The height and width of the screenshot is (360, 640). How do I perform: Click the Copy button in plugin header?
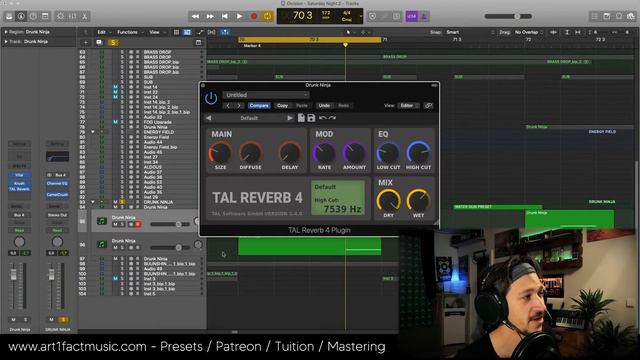tap(282, 106)
